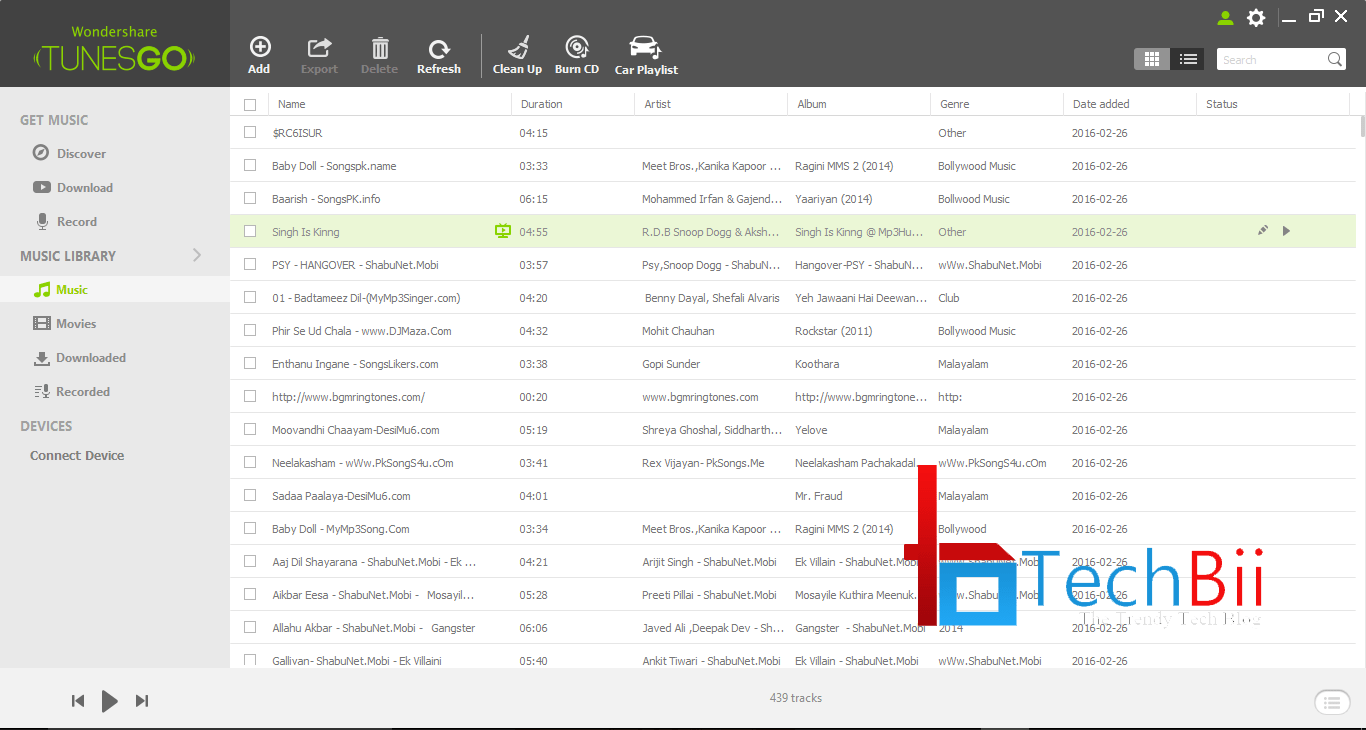This screenshot has height=730, width=1366.
Task: Open the Clean Up tool
Action: click(x=517, y=55)
